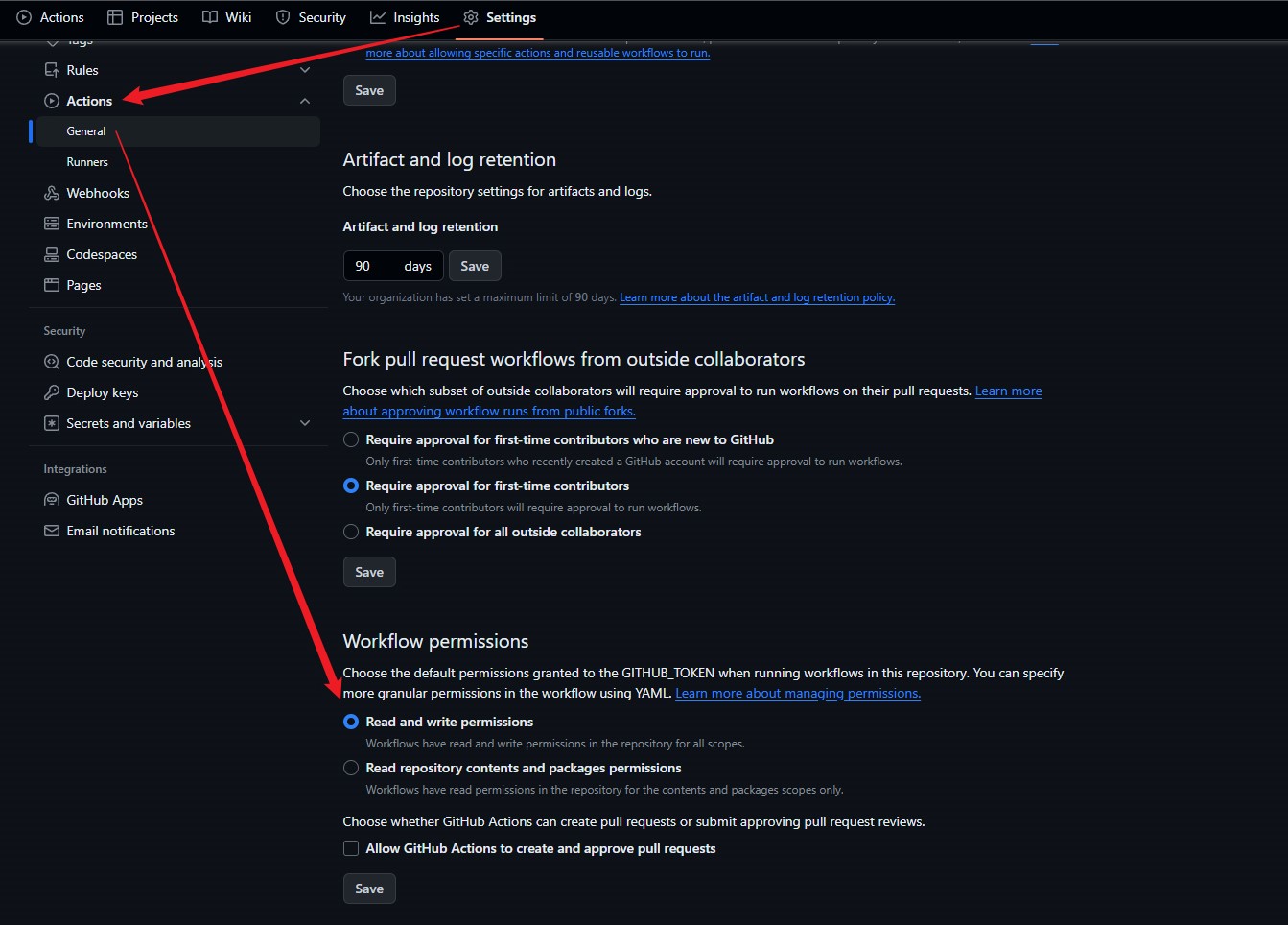The width and height of the screenshot is (1288, 925).
Task: Click the Settings gear icon
Action: tap(471, 17)
